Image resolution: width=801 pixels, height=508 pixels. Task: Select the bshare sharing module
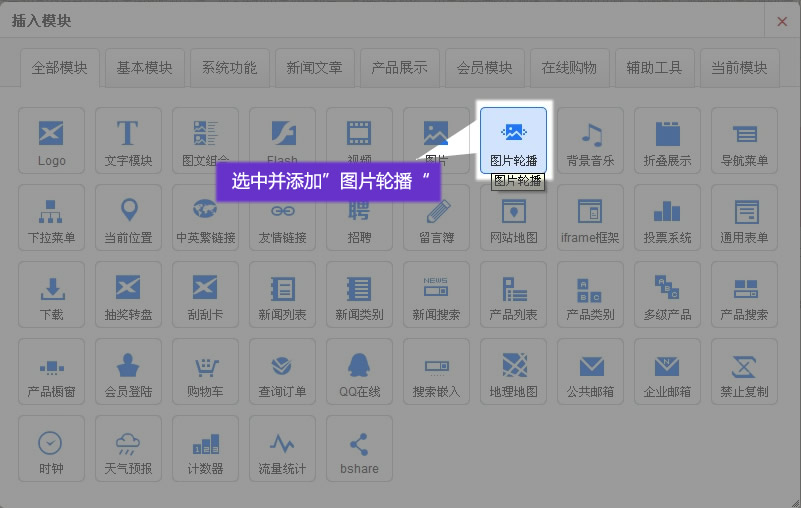coord(359,449)
